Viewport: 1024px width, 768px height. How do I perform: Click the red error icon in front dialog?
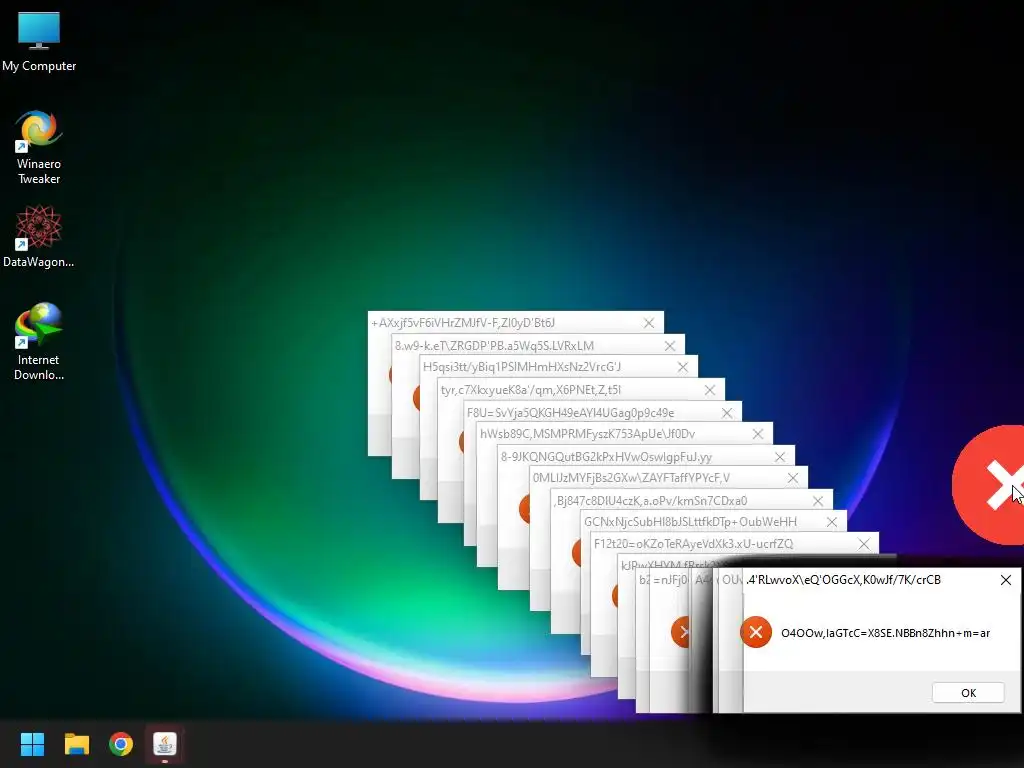pyautogui.click(x=756, y=632)
